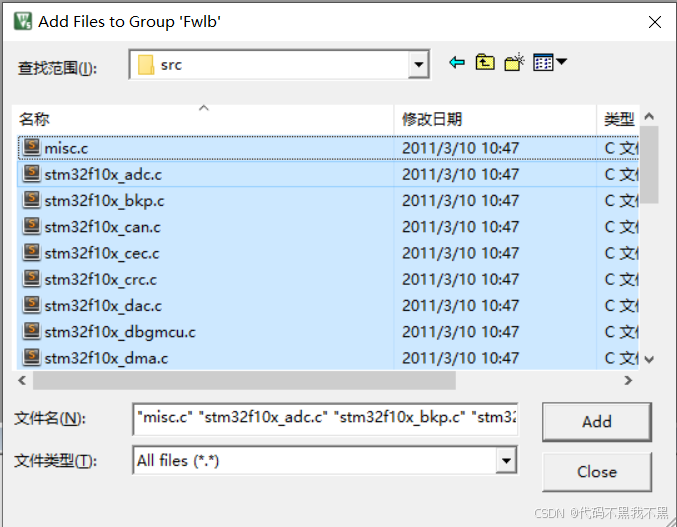Click the modified date of stm32f10x_dac.c

click(x=460, y=306)
